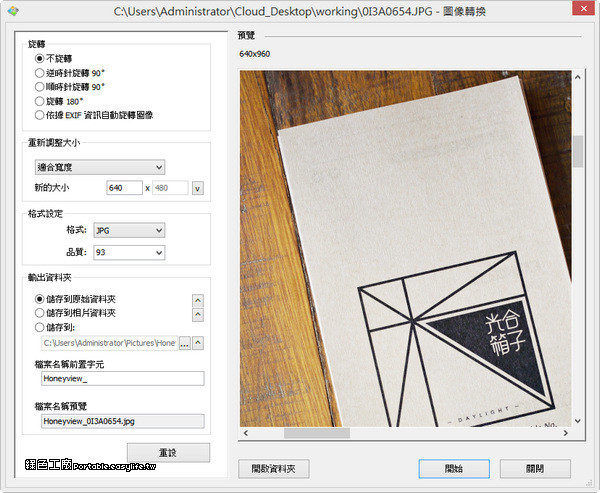Select the 儲存到: custom folder option
Viewport: 600px width, 493px height.
coord(55,327)
